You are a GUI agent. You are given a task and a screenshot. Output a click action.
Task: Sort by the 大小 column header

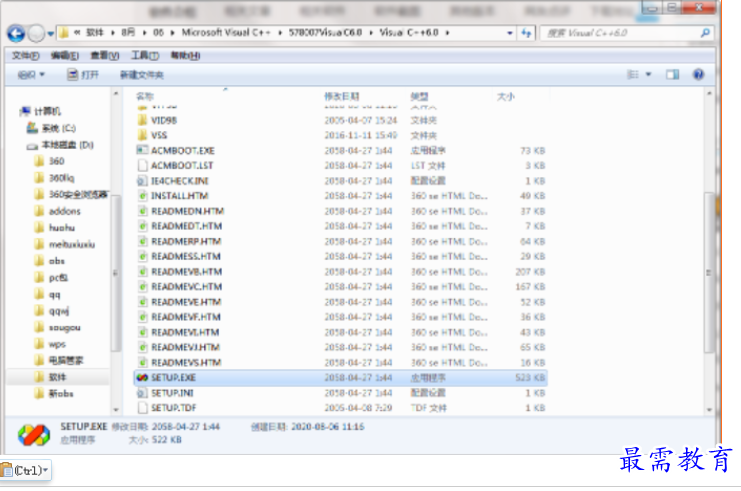[x=506, y=96]
